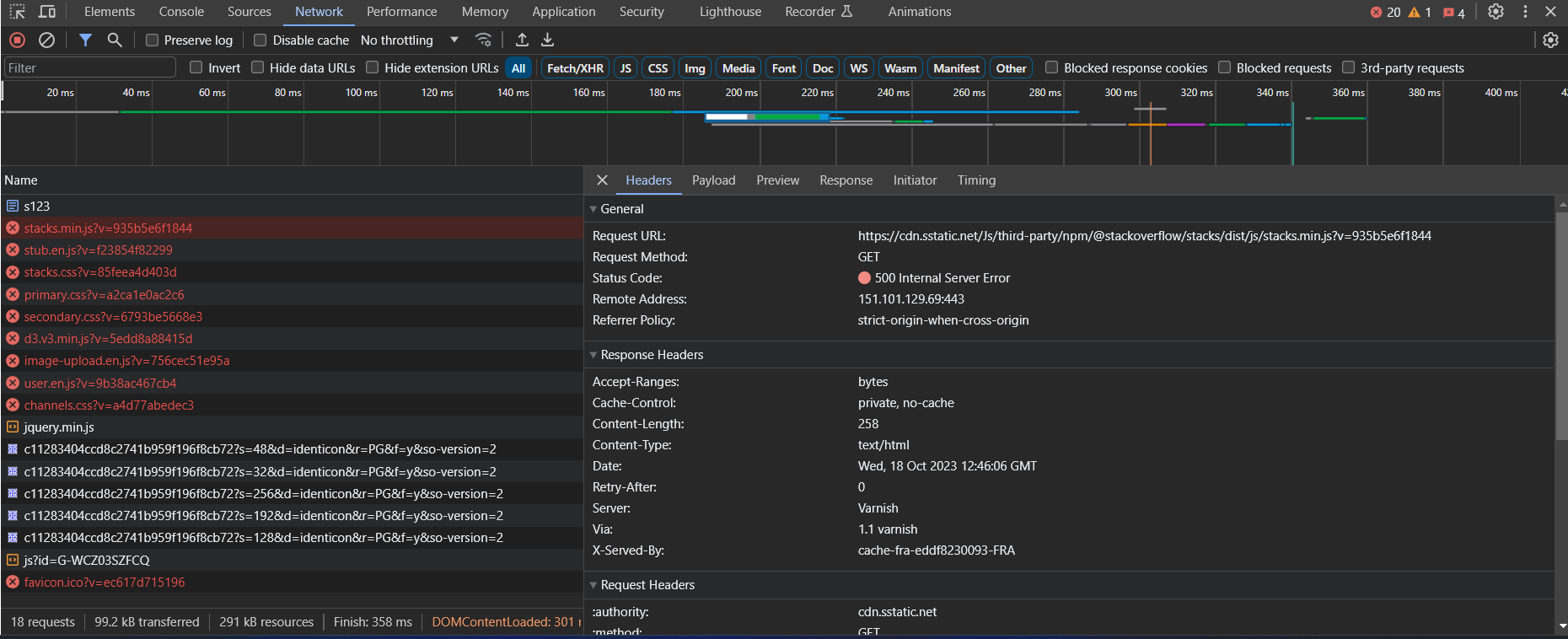The width and height of the screenshot is (1568, 639).
Task: Click script icon beside jquery.min.js
Action: 13,427
